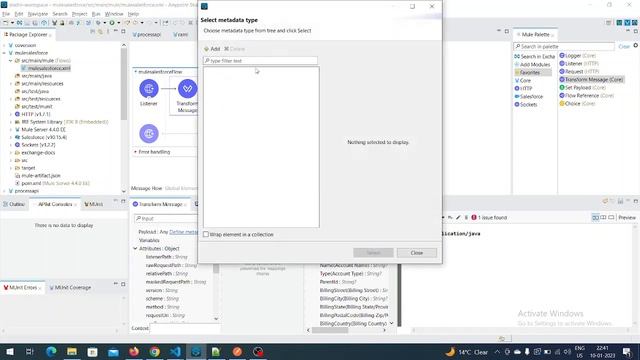The height and width of the screenshot is (360, 640).
Task: Select Salesforce category in palette
Action: (x=529, y=97)
